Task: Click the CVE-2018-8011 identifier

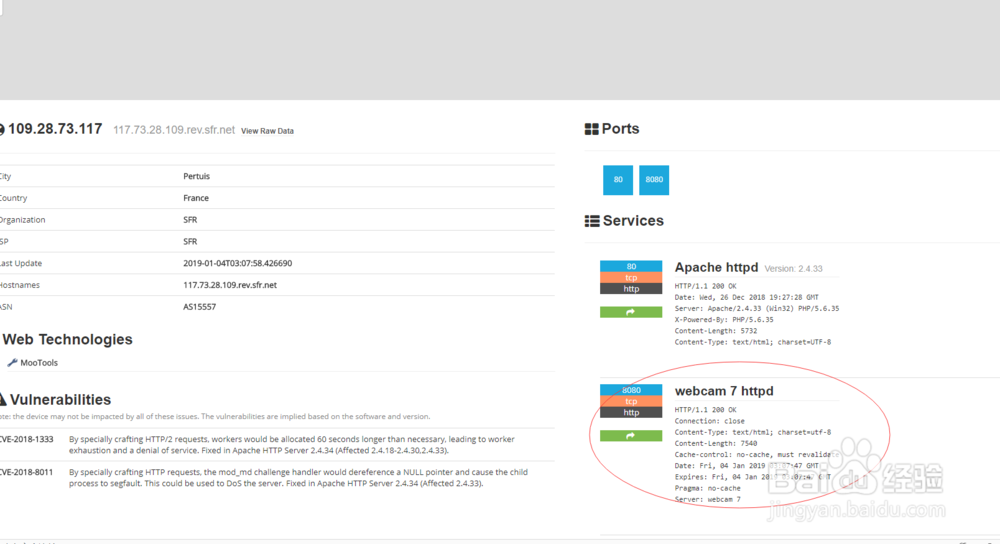Action: 26,473
